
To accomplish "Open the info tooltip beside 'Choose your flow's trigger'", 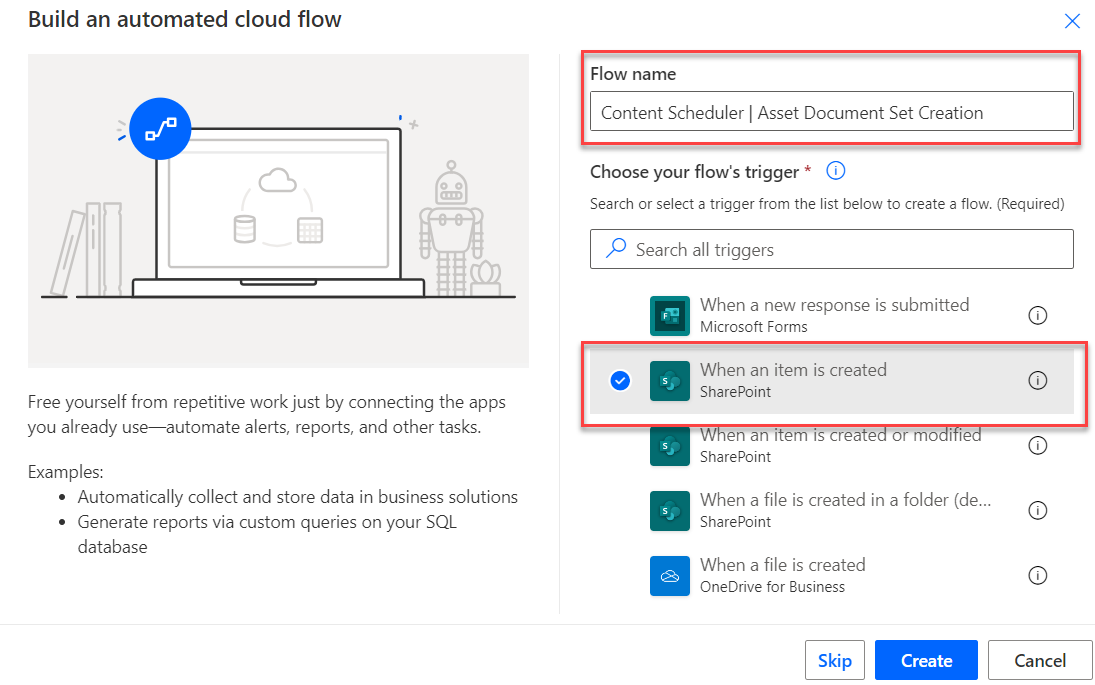I will click(835, 170).
